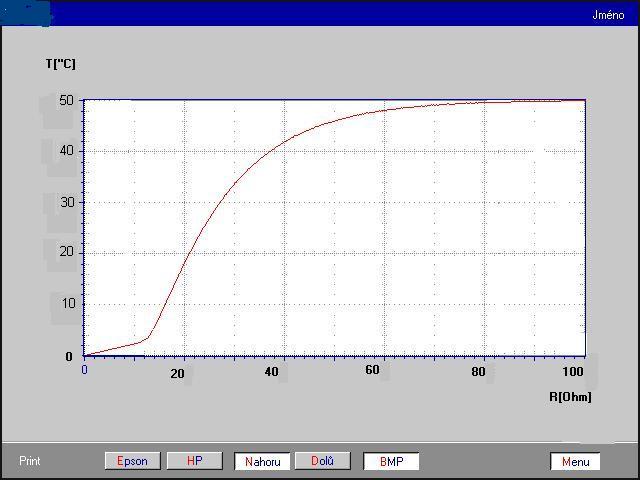Click the Print label in the bottom bar

pyautogui.click(x=30, y=461)
